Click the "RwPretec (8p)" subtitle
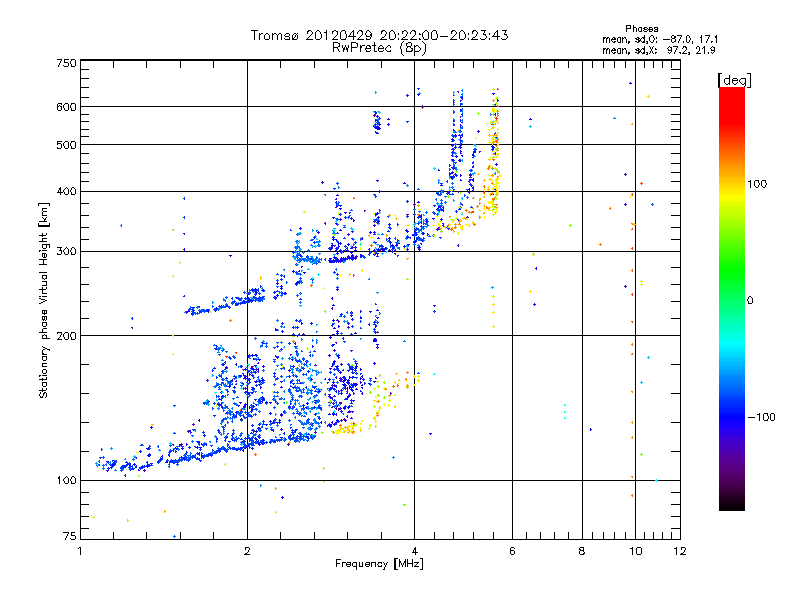 coord(379,48)
